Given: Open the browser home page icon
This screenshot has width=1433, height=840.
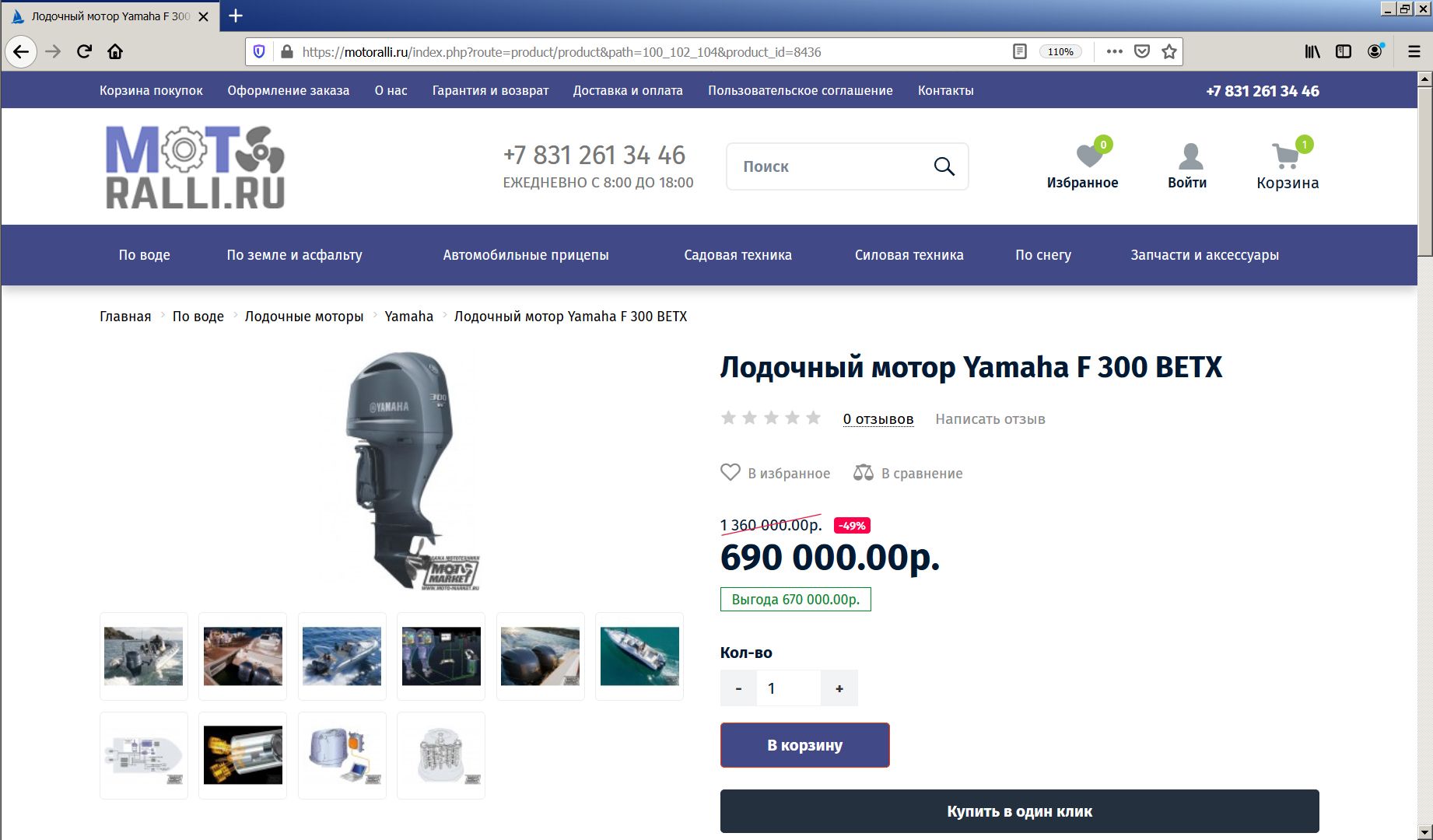Looking at the screenshot, I should pyautogui.click(x=115, y=52).
